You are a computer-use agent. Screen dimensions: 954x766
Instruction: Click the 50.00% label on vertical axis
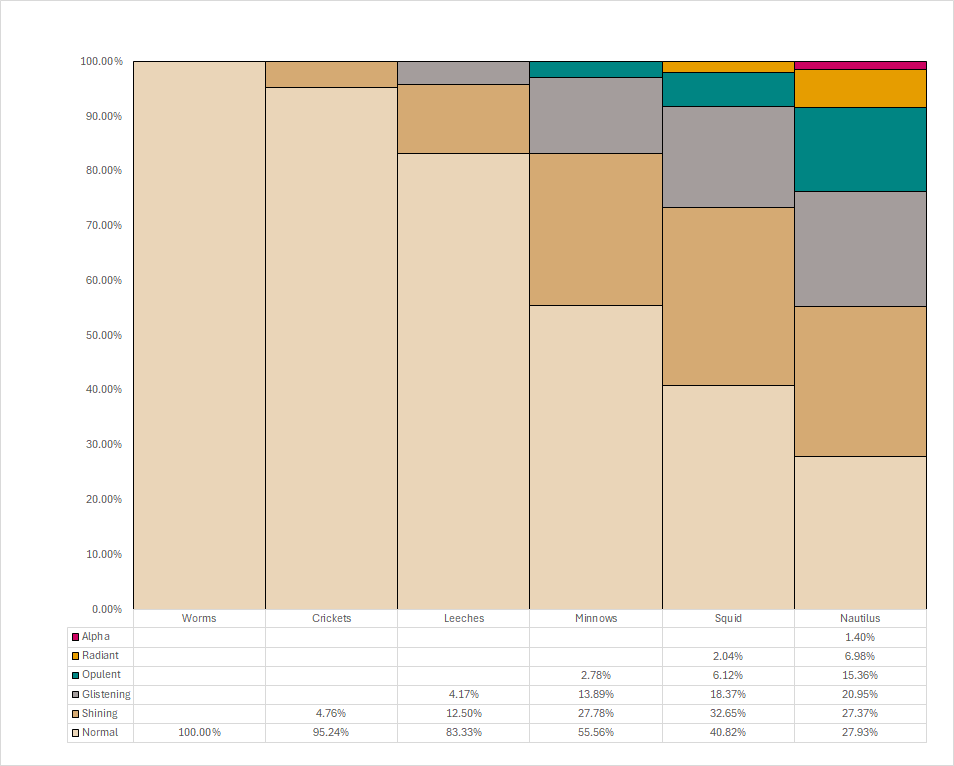[x=103, y=335]
